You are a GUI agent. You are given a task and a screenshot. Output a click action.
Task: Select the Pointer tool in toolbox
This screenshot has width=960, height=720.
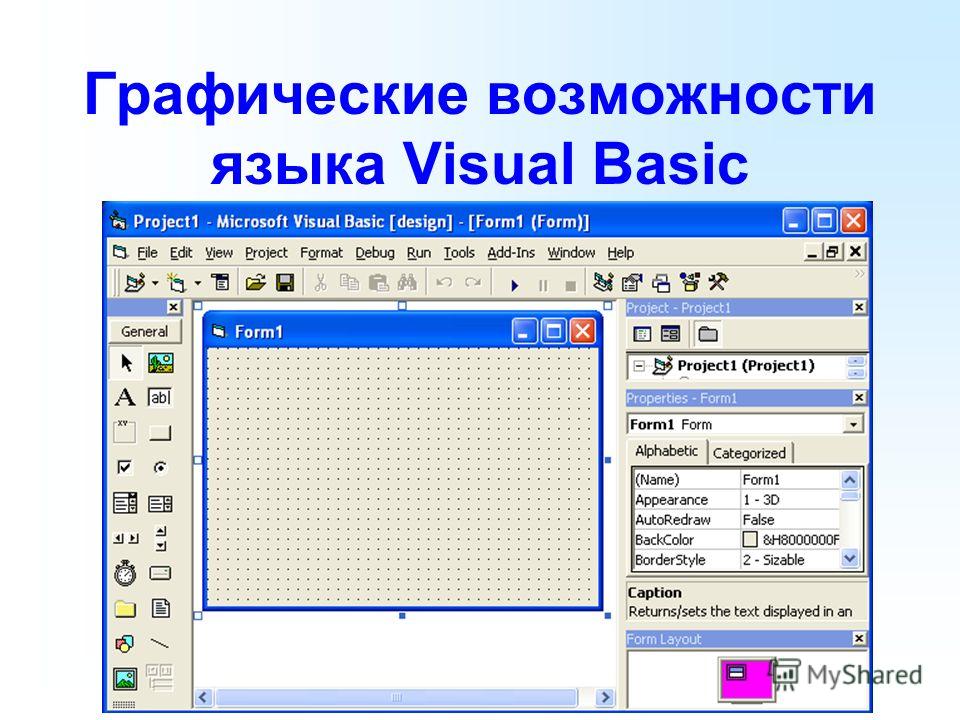(126, 362)
